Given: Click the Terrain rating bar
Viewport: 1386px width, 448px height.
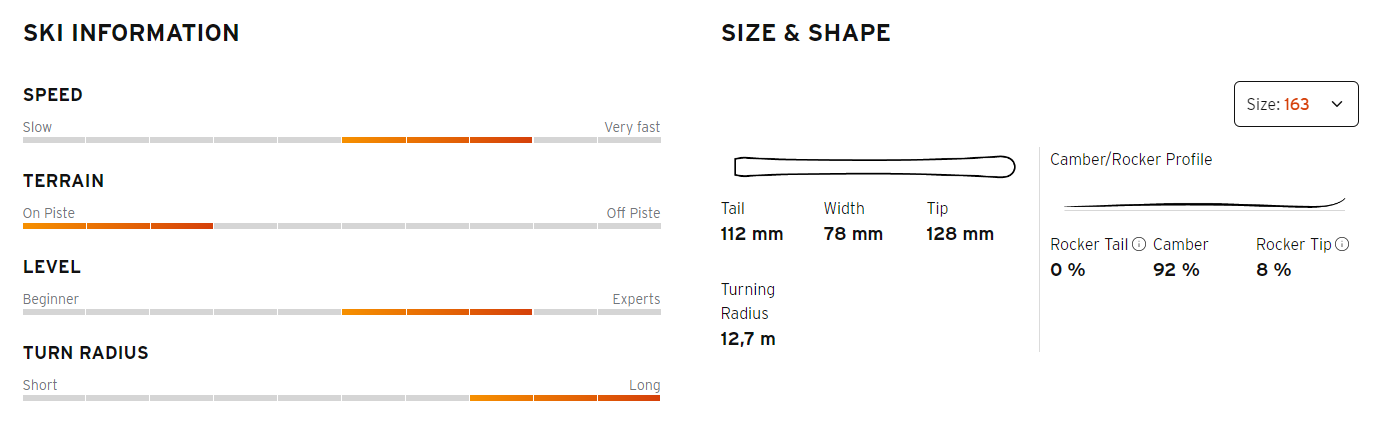Looking at the screenshot, I should [x=341, y=226].
